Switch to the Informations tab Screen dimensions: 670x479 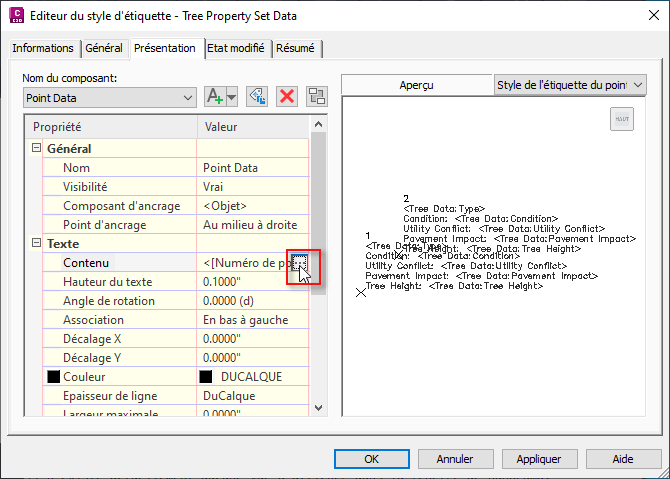click(43, 48)
